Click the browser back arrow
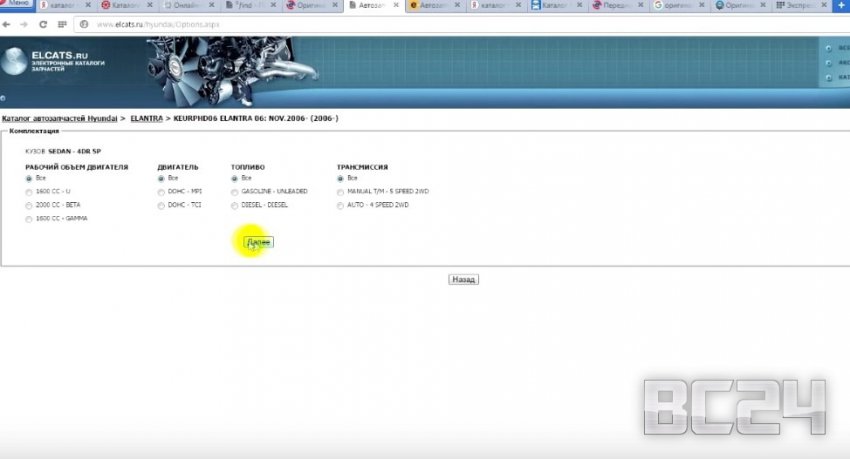Viewport: 850px width, 459px height. click(8, 23)
